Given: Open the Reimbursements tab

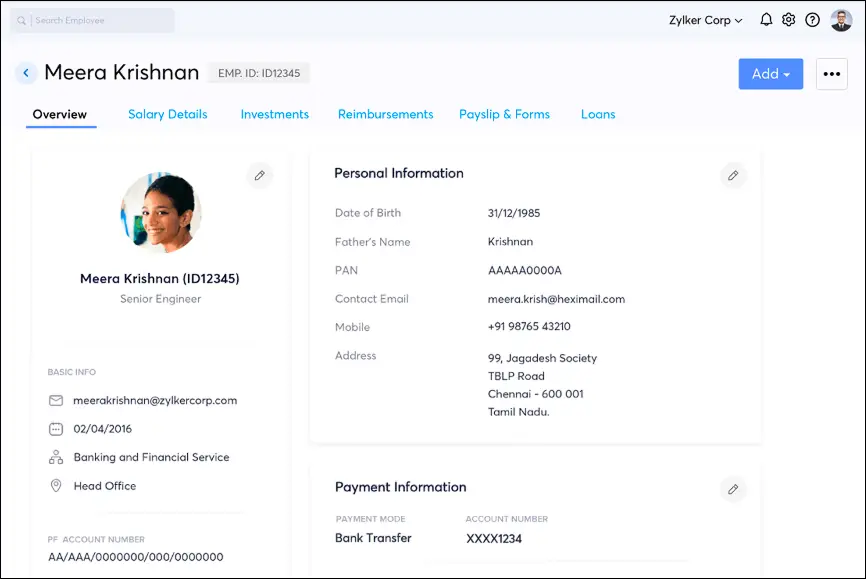Looking at the screenshot, I should click(385, 114).
